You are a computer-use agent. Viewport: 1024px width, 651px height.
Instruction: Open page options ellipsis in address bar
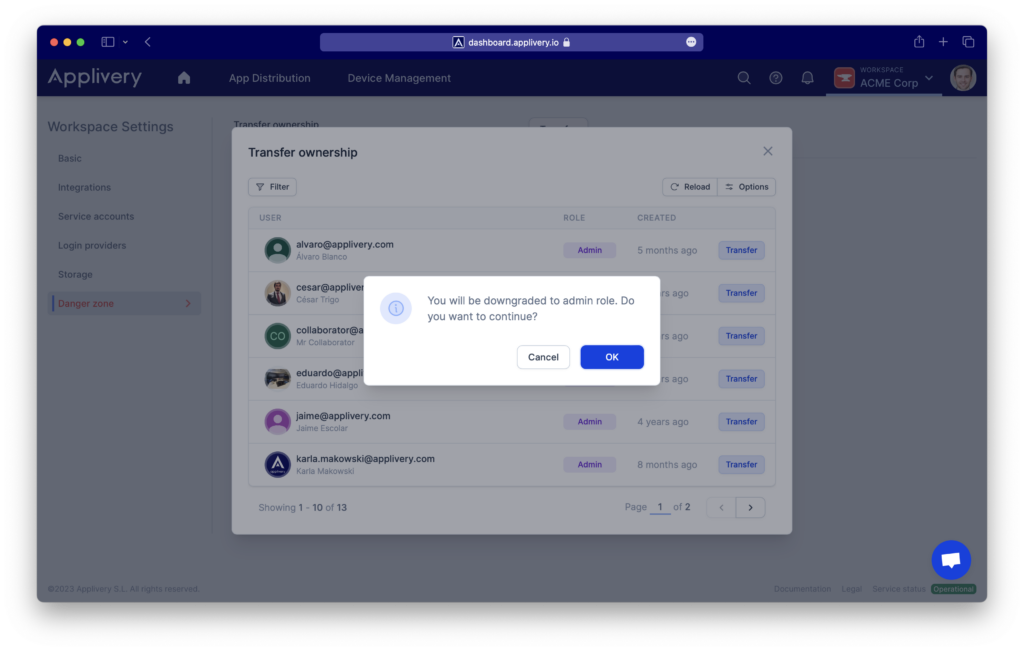(691, 42)
